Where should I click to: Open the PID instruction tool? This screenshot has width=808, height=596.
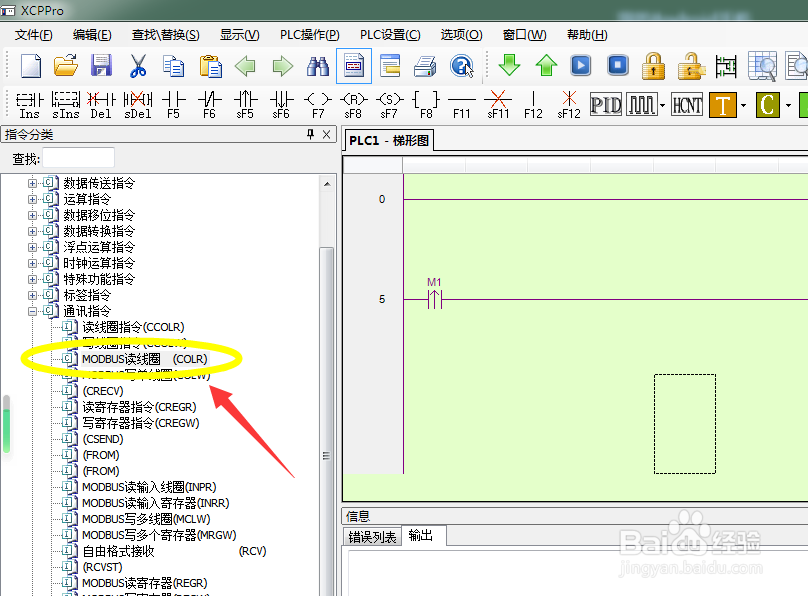coord(606,105)
